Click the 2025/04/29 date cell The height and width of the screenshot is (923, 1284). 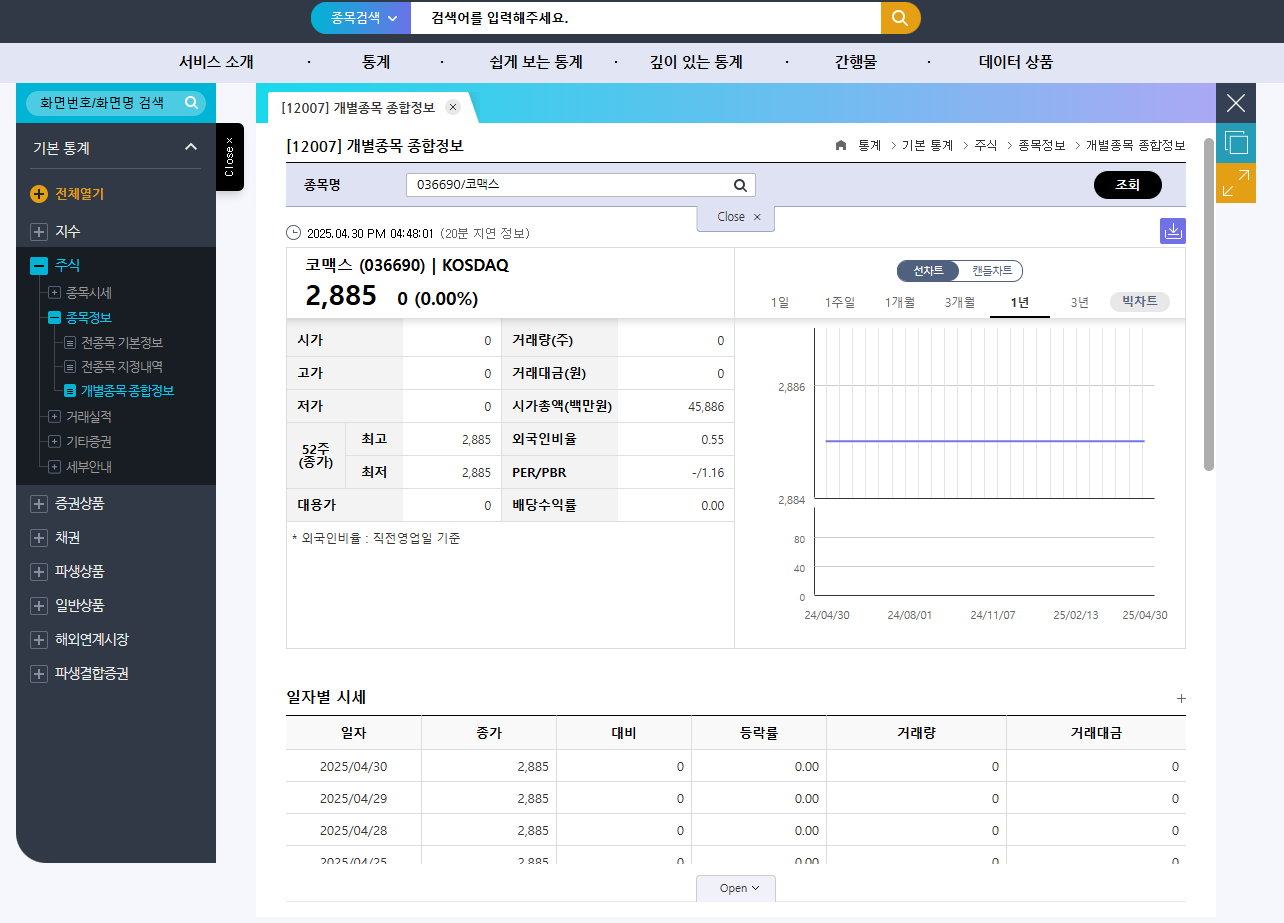(x=353, y=799)
